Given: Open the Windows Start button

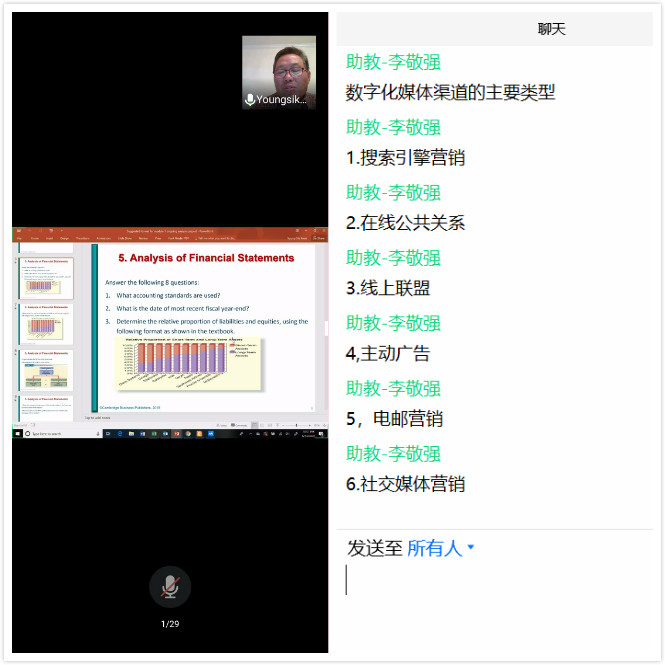Looking at the screenshot, I should (18, 434).
